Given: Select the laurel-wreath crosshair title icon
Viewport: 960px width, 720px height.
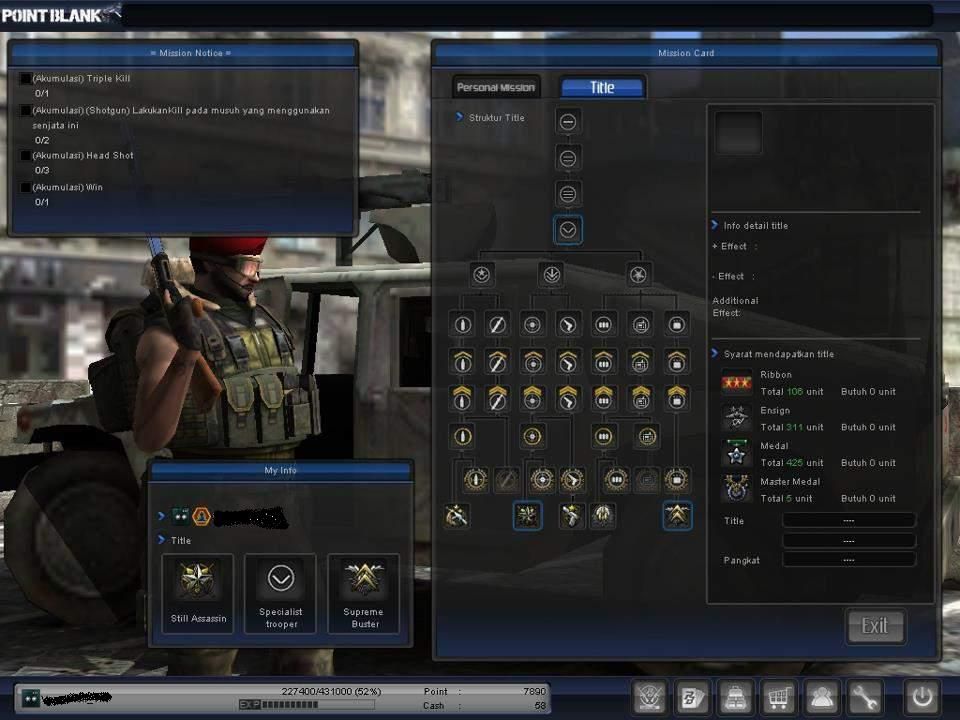Looking at the screenshot, I should click(542, 480).
